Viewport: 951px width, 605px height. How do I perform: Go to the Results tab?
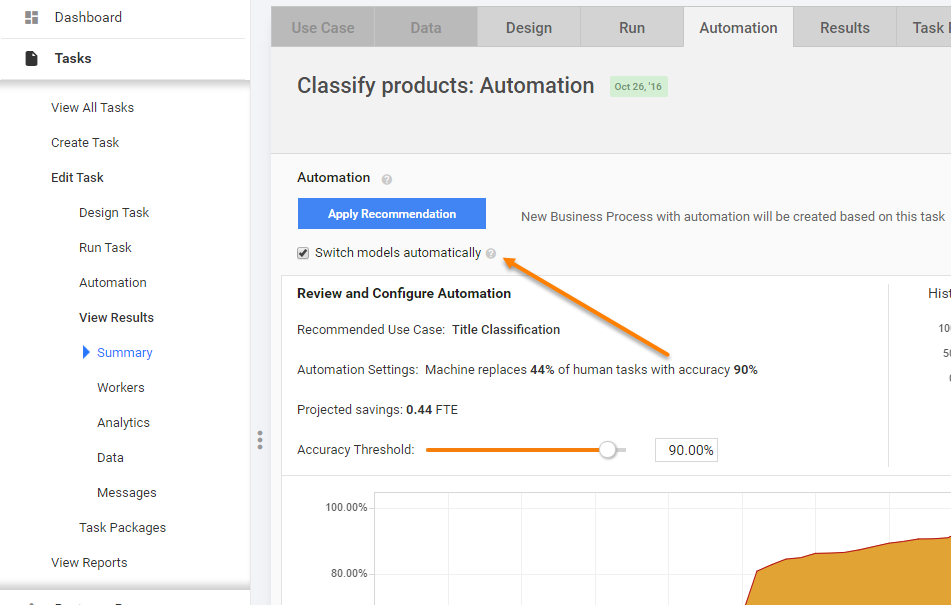845,27
